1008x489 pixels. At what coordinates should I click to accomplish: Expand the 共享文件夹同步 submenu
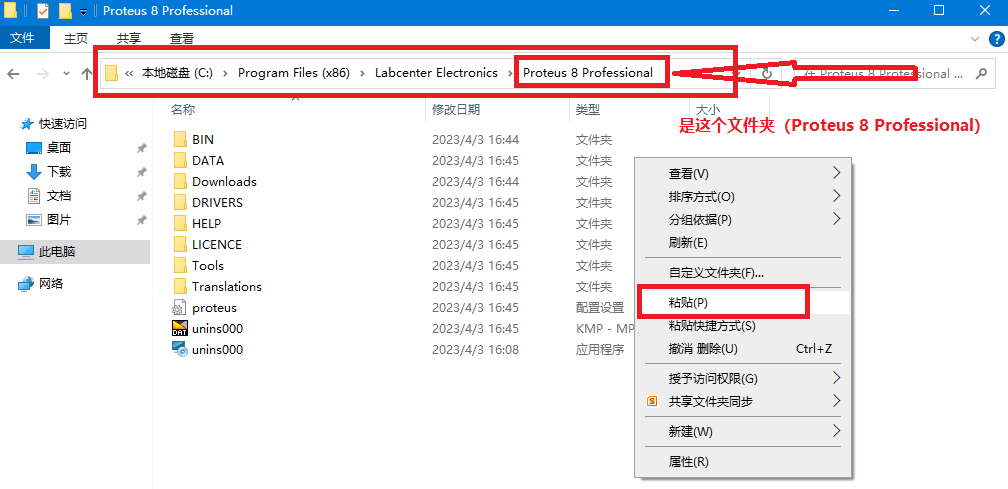[836, 401]
